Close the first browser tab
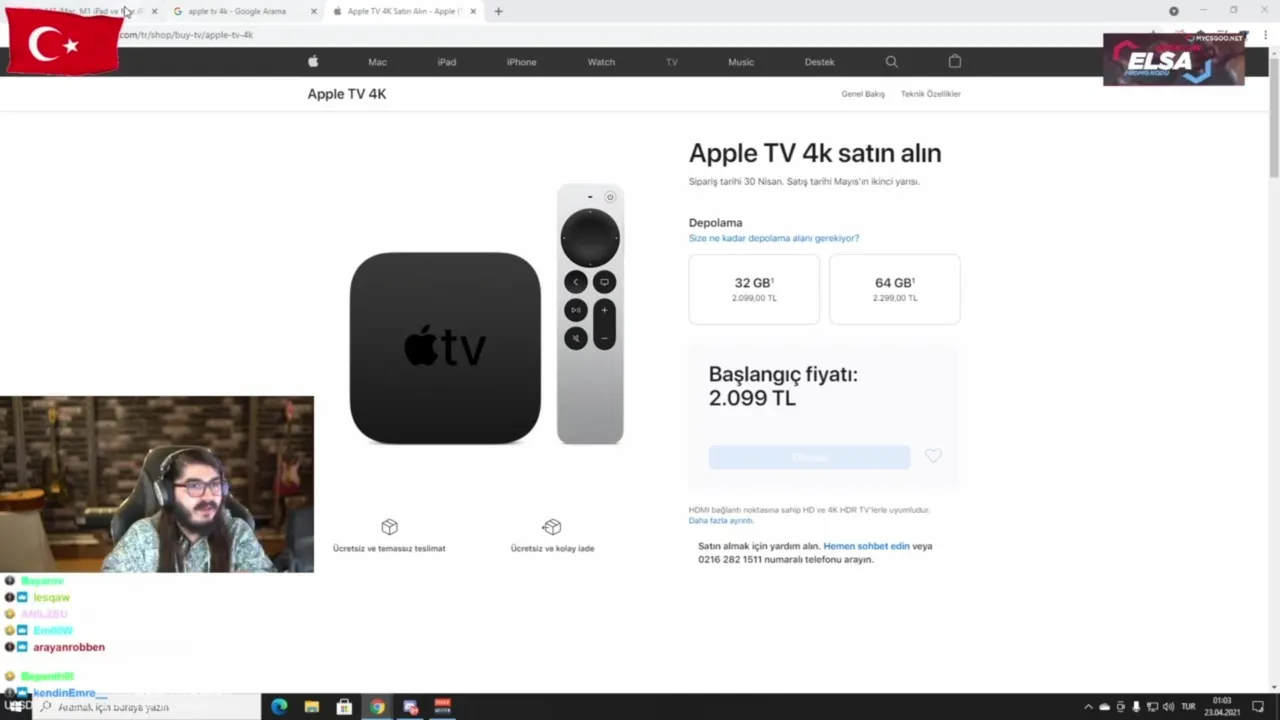This screenshot has width=1280, height=720. [x=154, y=11]
